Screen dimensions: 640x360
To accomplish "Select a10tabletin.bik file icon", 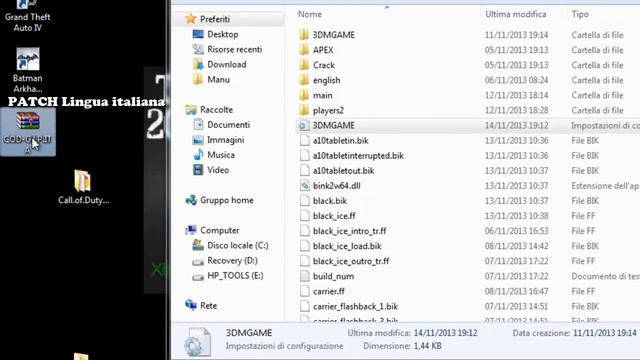I will [x=304, y=140].
